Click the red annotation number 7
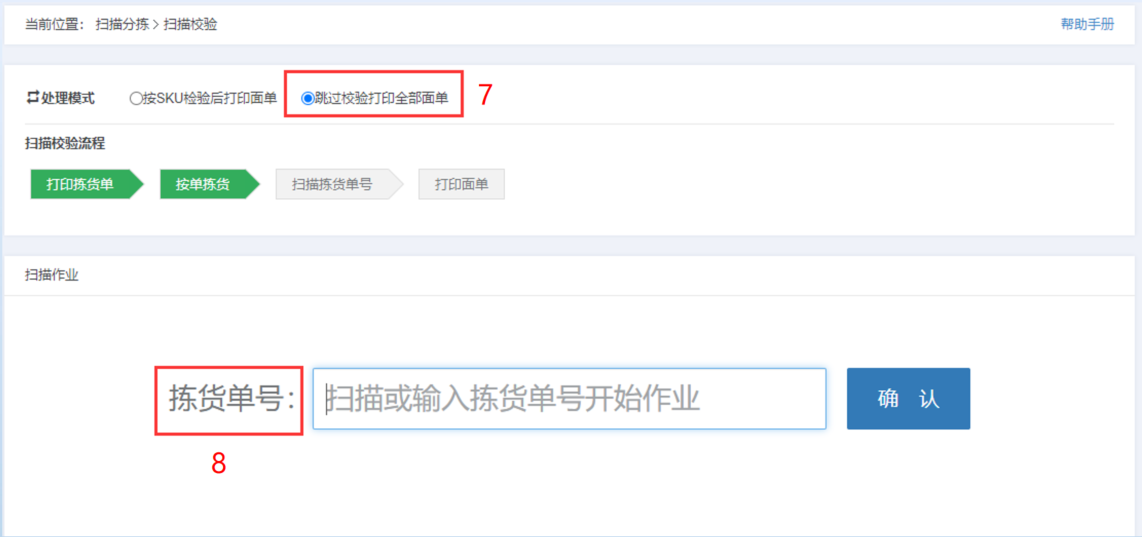Image resolution: width=1142 pixels, height=537 pixels. (486, 96)
